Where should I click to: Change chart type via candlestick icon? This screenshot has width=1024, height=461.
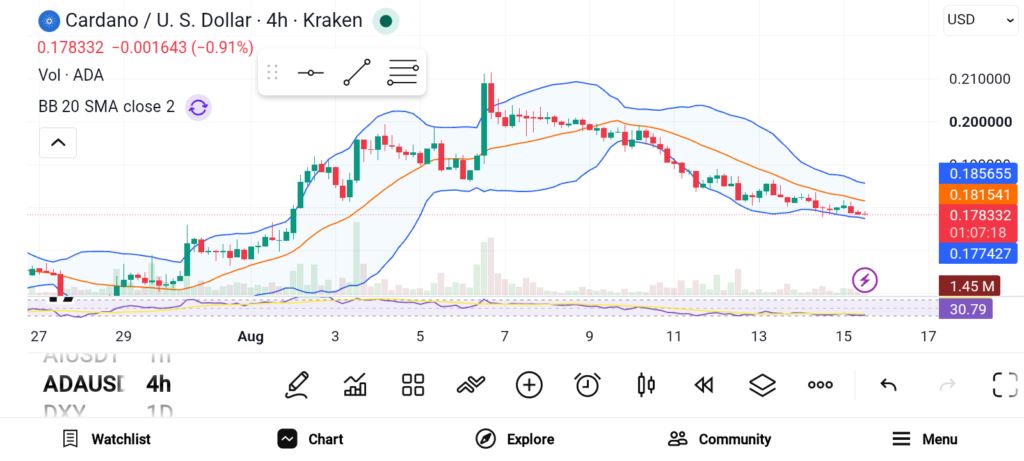click(645, 385)
